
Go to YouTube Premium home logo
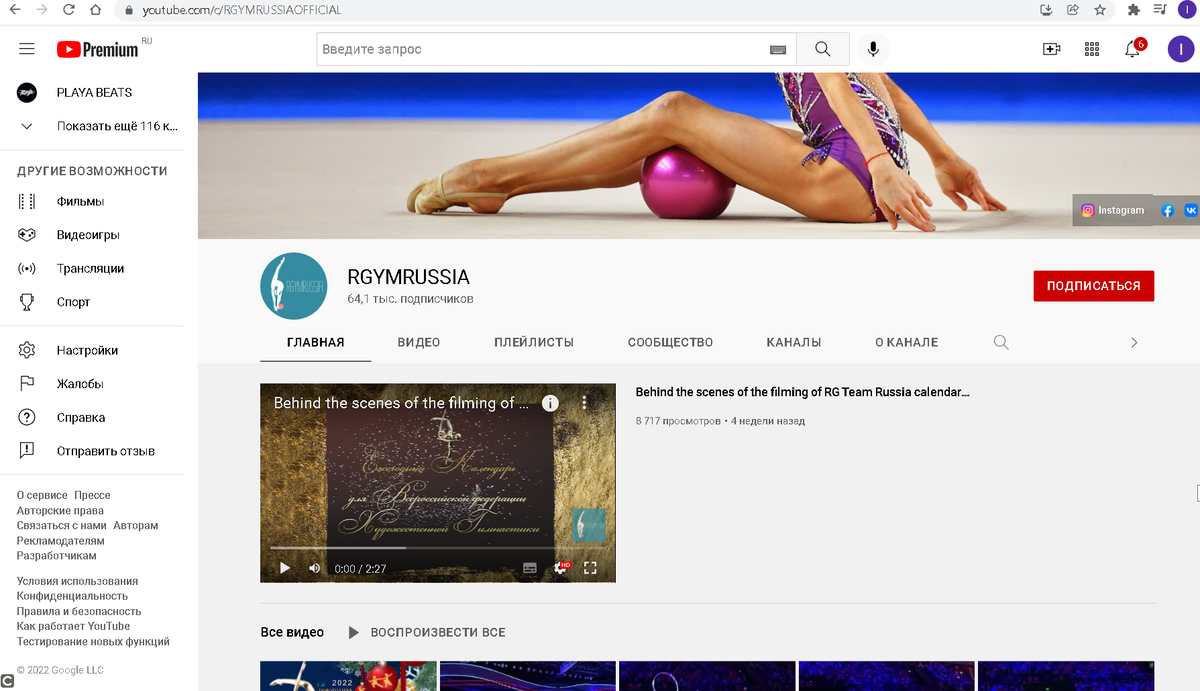98,49
